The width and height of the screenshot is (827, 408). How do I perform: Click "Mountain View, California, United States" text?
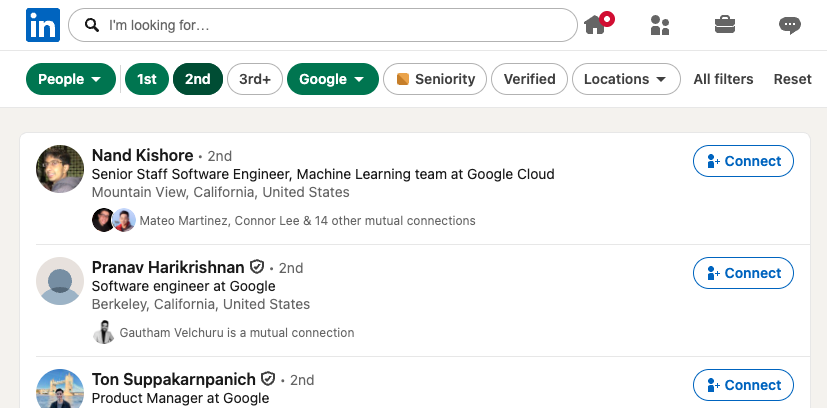tap(220, 192)
